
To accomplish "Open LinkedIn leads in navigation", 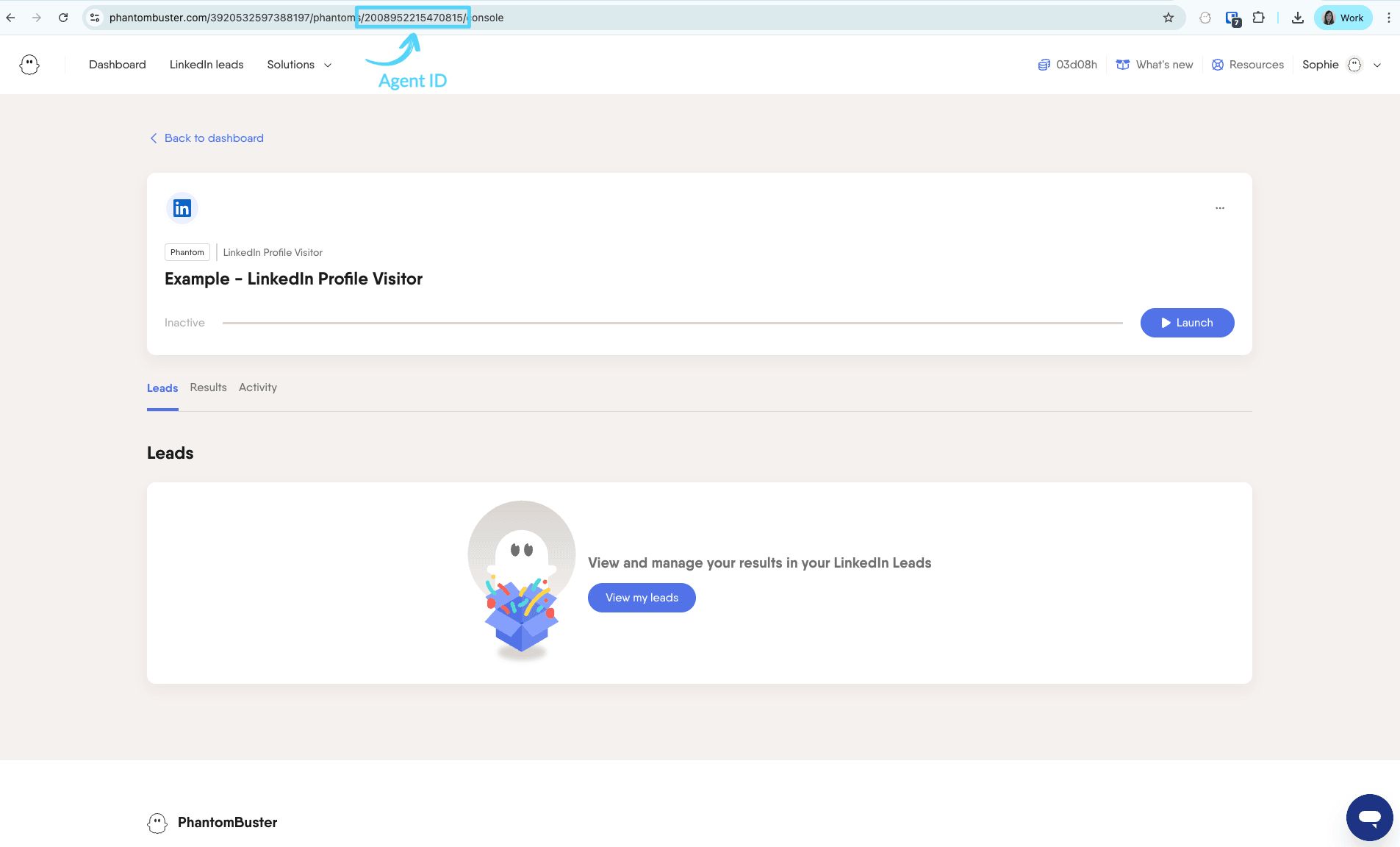I will tap(207, 65).
